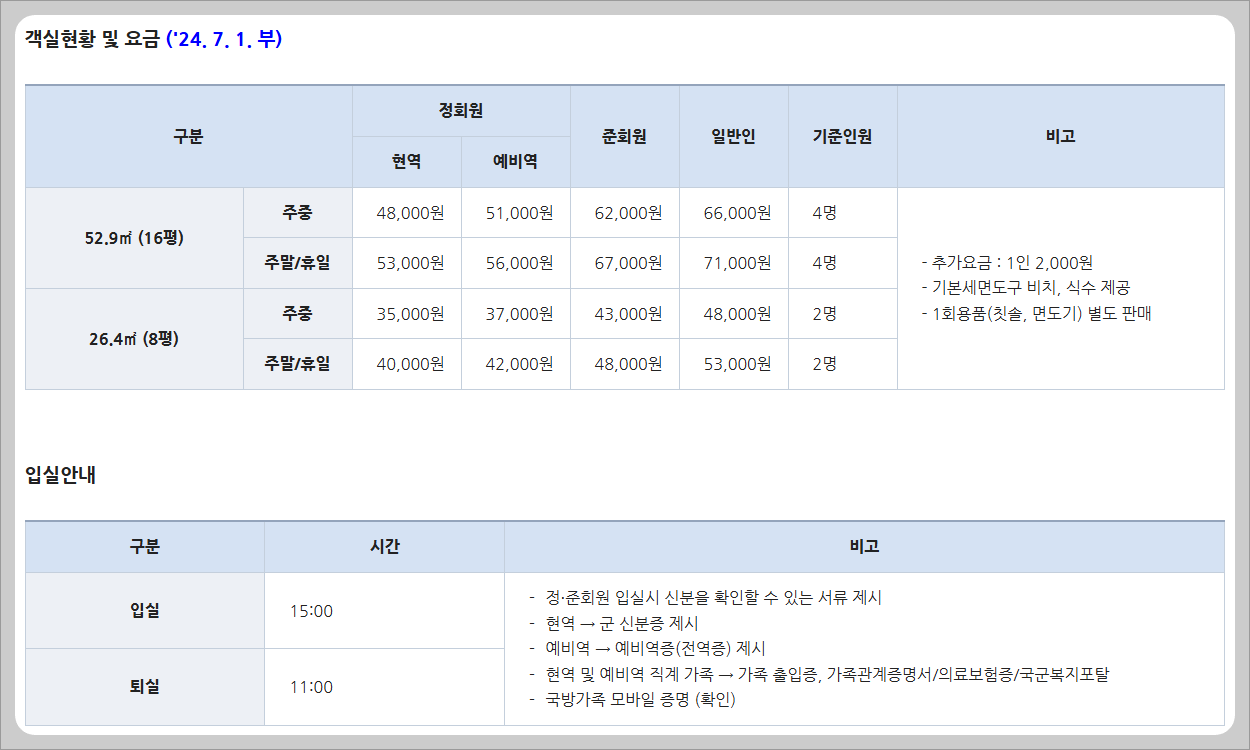This screenshot has height=750, width=1250.
Task: Select the 준회원 column header
Action: click(624, 136)
